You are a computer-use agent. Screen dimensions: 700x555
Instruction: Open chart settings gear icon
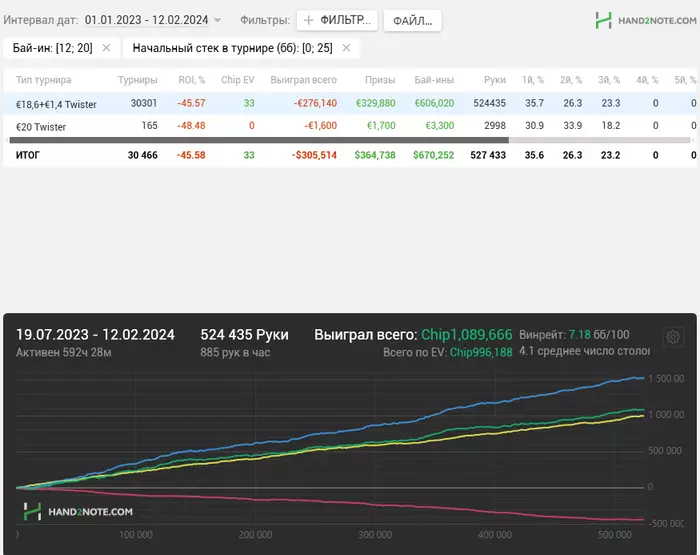(x=673, y=337)
